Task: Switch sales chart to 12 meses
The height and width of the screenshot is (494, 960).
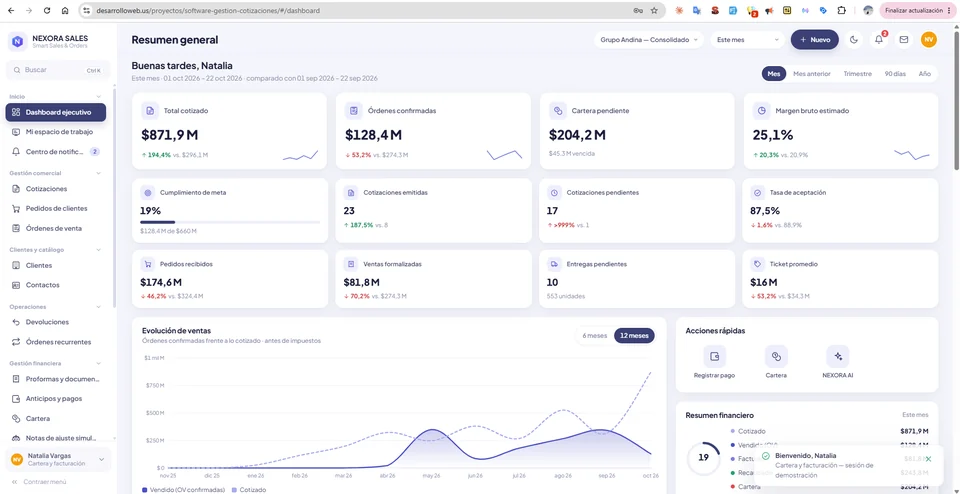Action: [634, 335]
